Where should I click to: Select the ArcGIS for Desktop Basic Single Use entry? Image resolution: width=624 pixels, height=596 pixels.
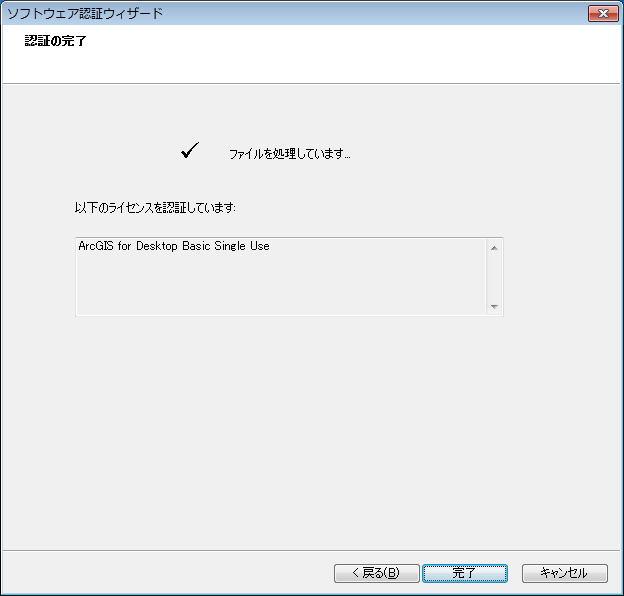click(x=174, y=246)
